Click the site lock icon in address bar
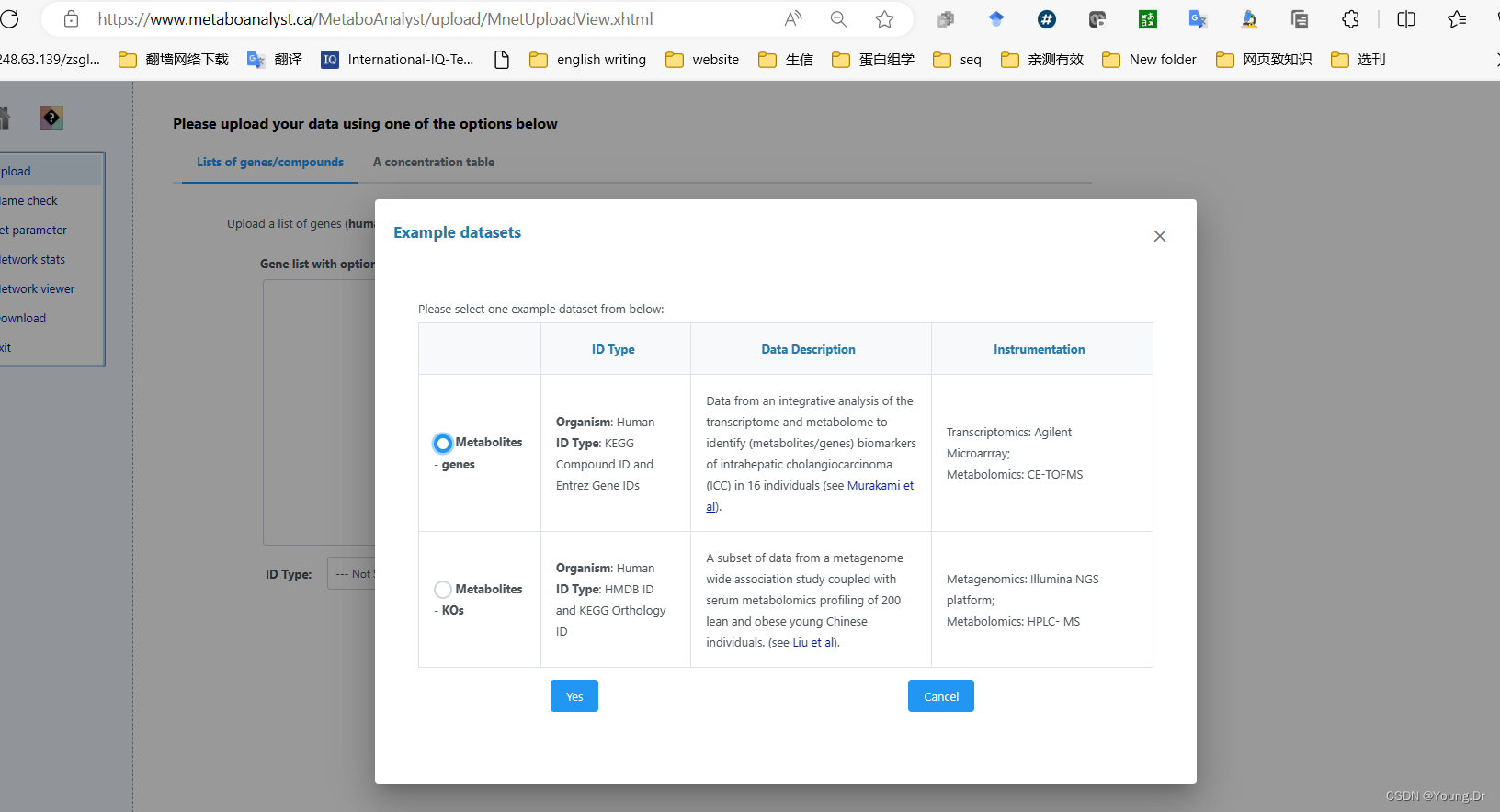 pos(71,19)
